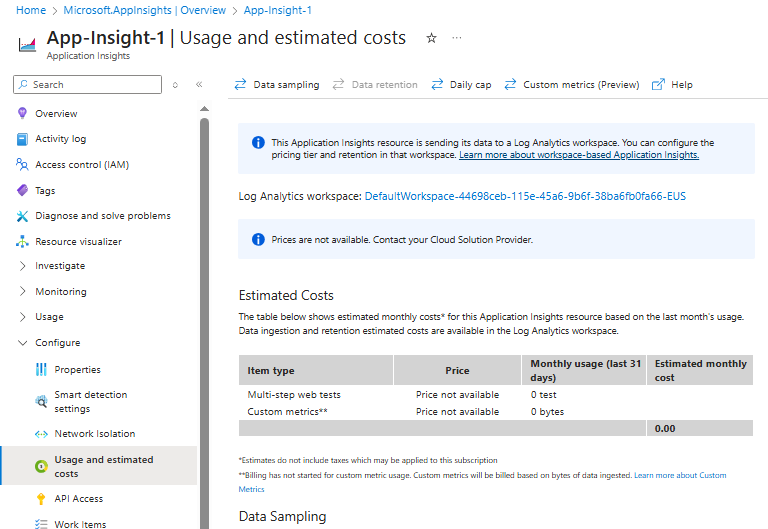The width and height of the screenshot is (768, 529).
Task: Expand the Investigate section
Action: 22,265
